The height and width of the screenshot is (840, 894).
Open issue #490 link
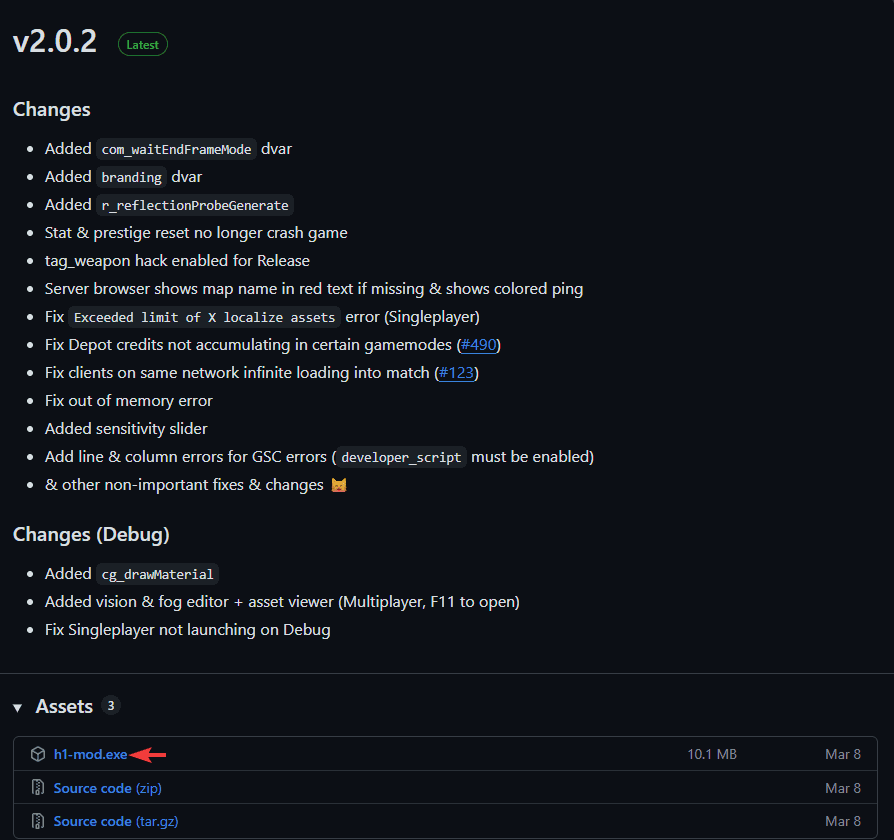click(478, 345)
